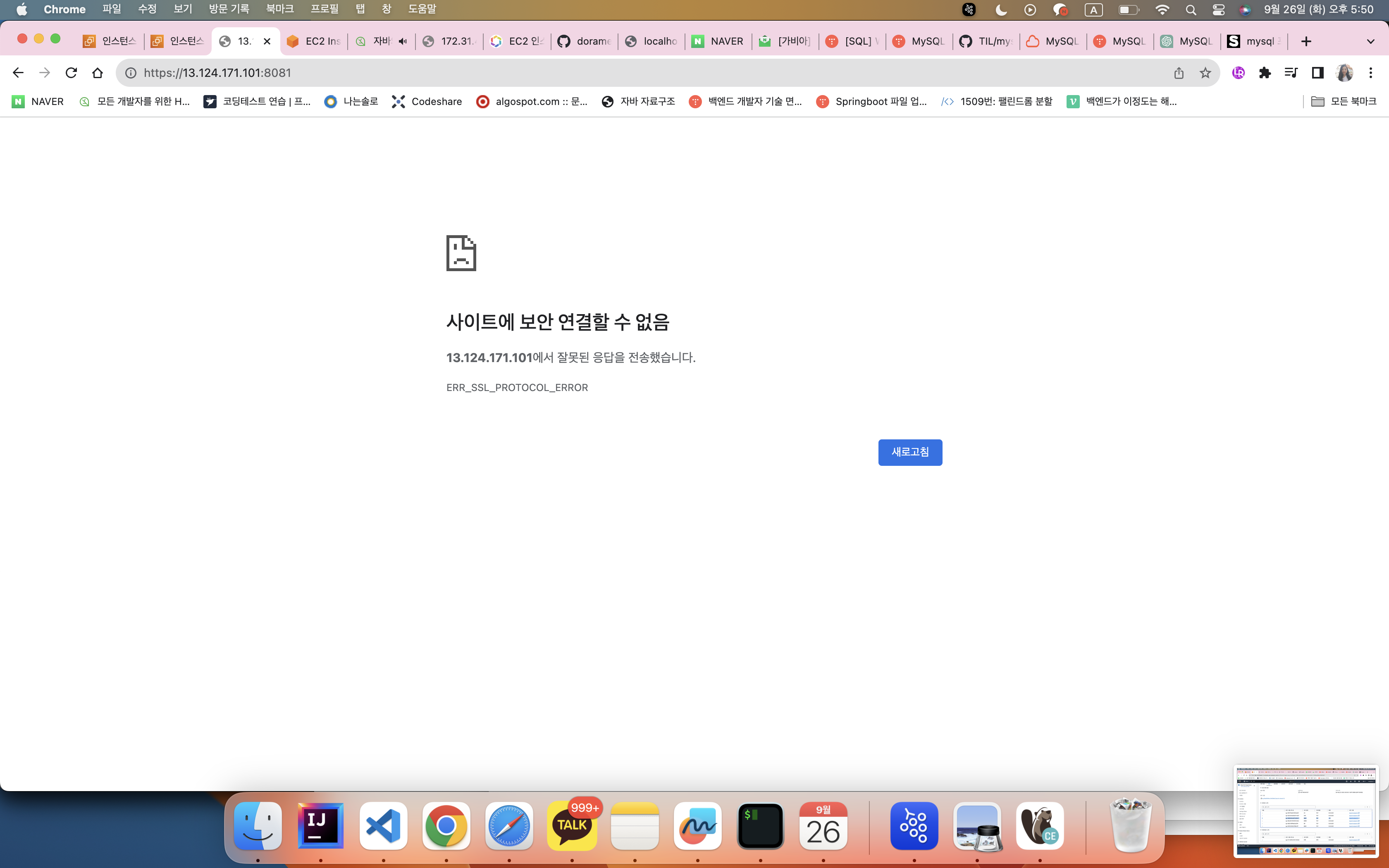Mute the audio-playing 자바 tab

[x=403, y=41]
